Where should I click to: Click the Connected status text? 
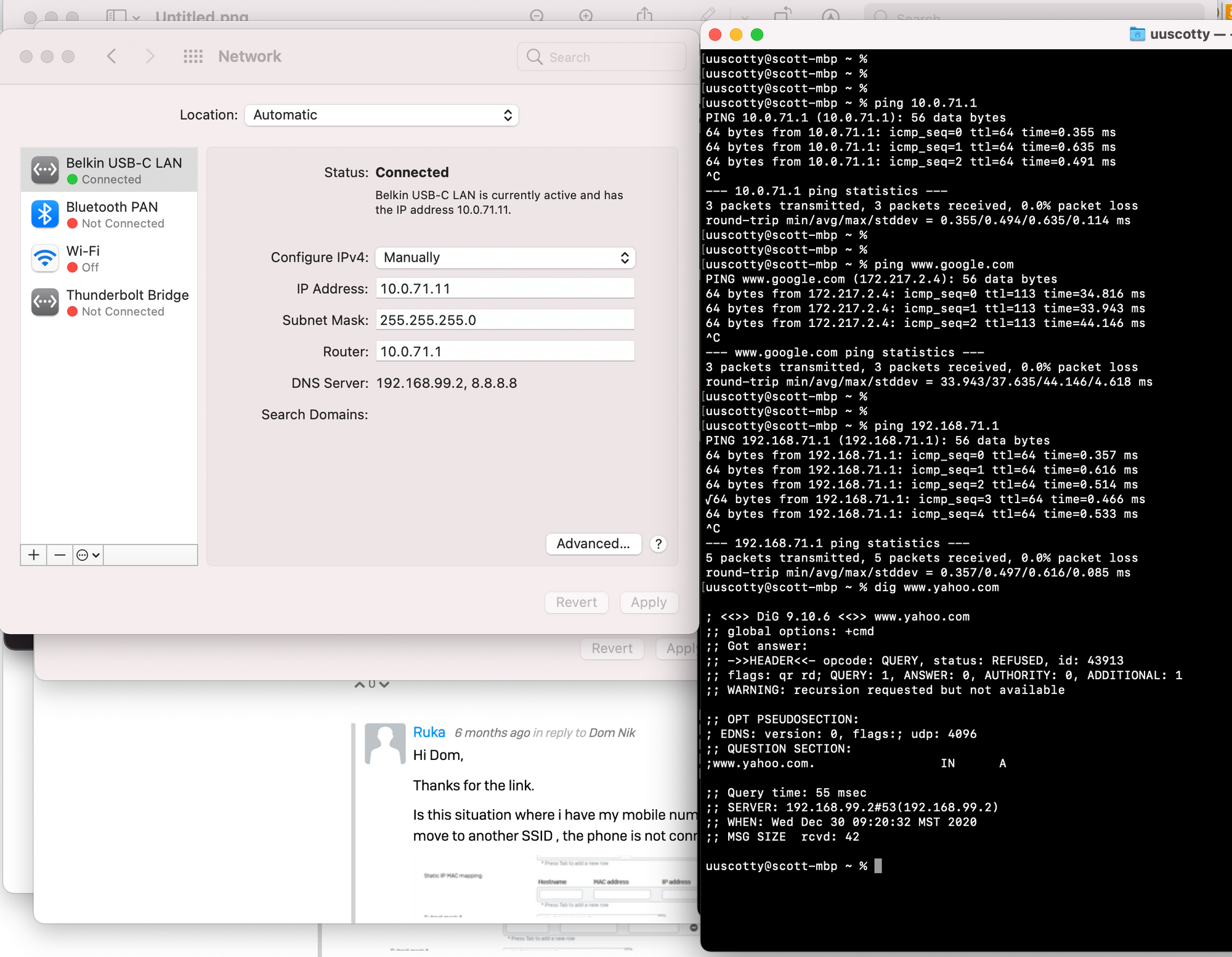(x=412, y=172)
